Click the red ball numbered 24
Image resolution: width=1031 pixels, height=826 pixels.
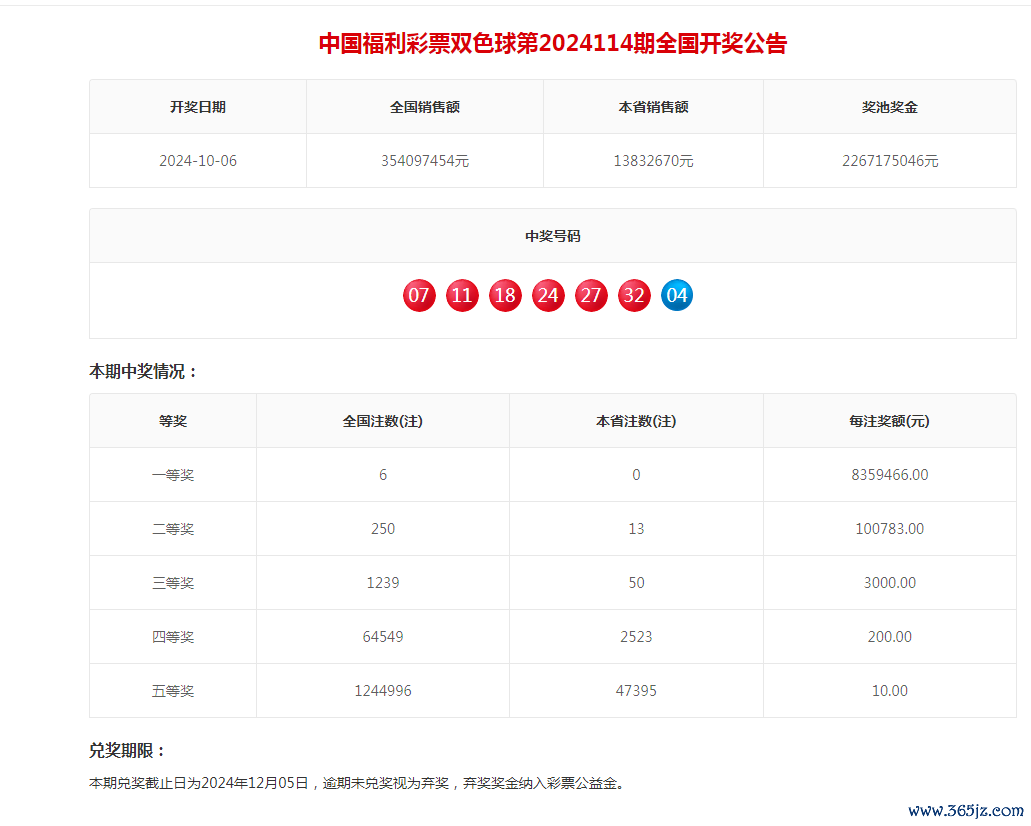[548, 295]
